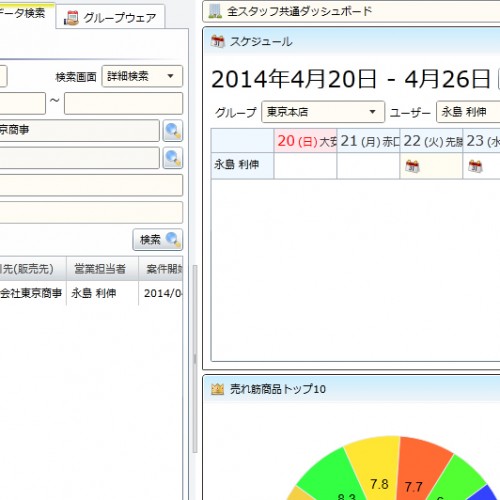Sort by 先(販売先) column header

click(x=33, y=269)
